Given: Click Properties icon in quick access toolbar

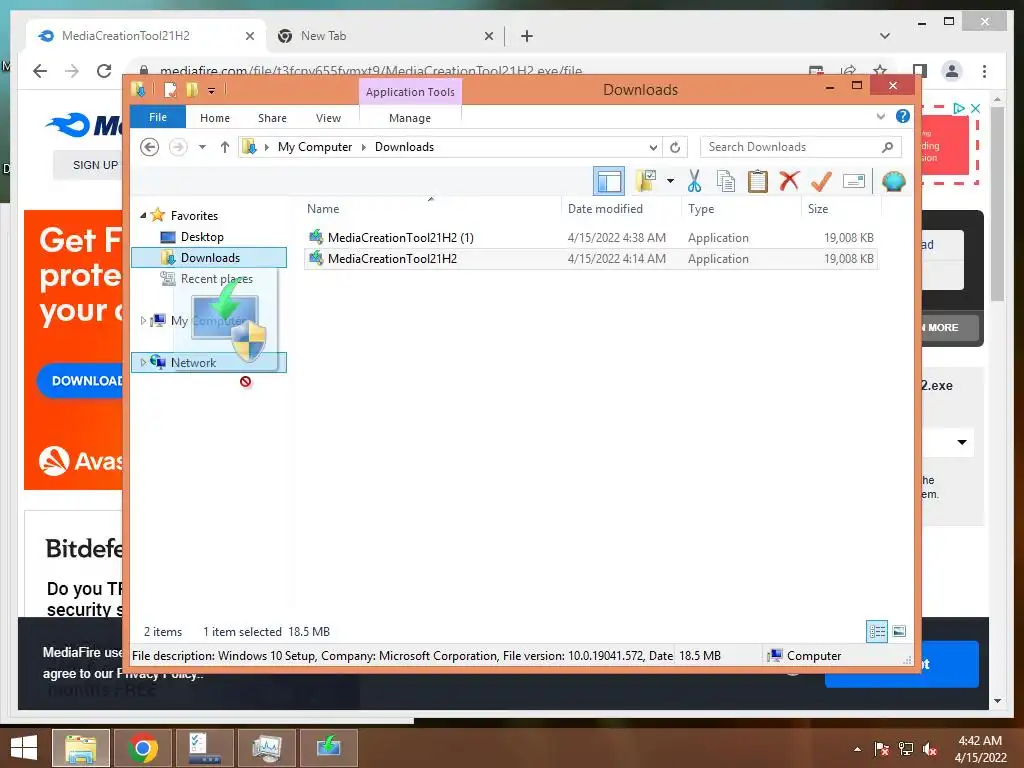Looking at the screenshot, I should (170, 89).
